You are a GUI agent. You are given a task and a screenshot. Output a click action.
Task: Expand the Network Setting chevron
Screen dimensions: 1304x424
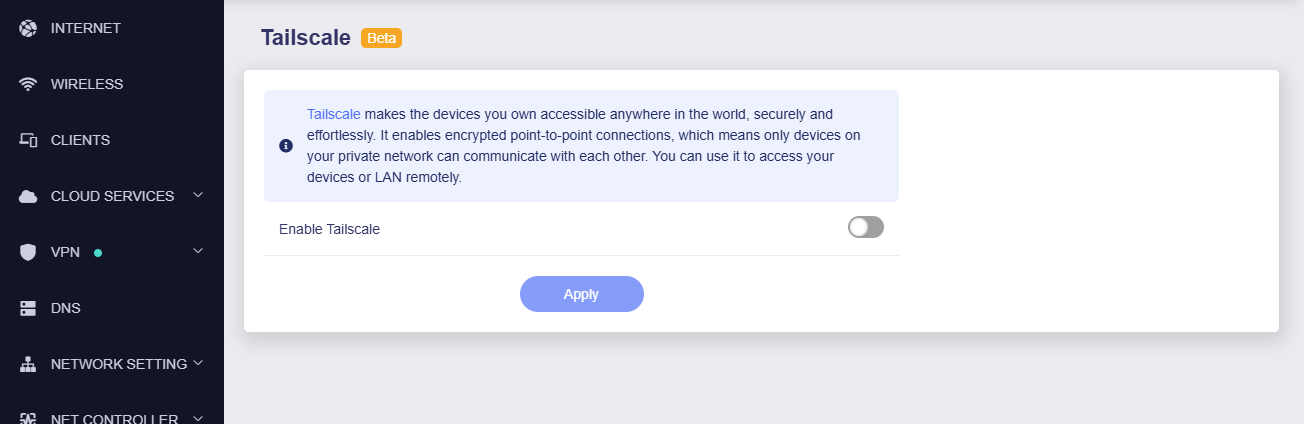tap(198, 362)
